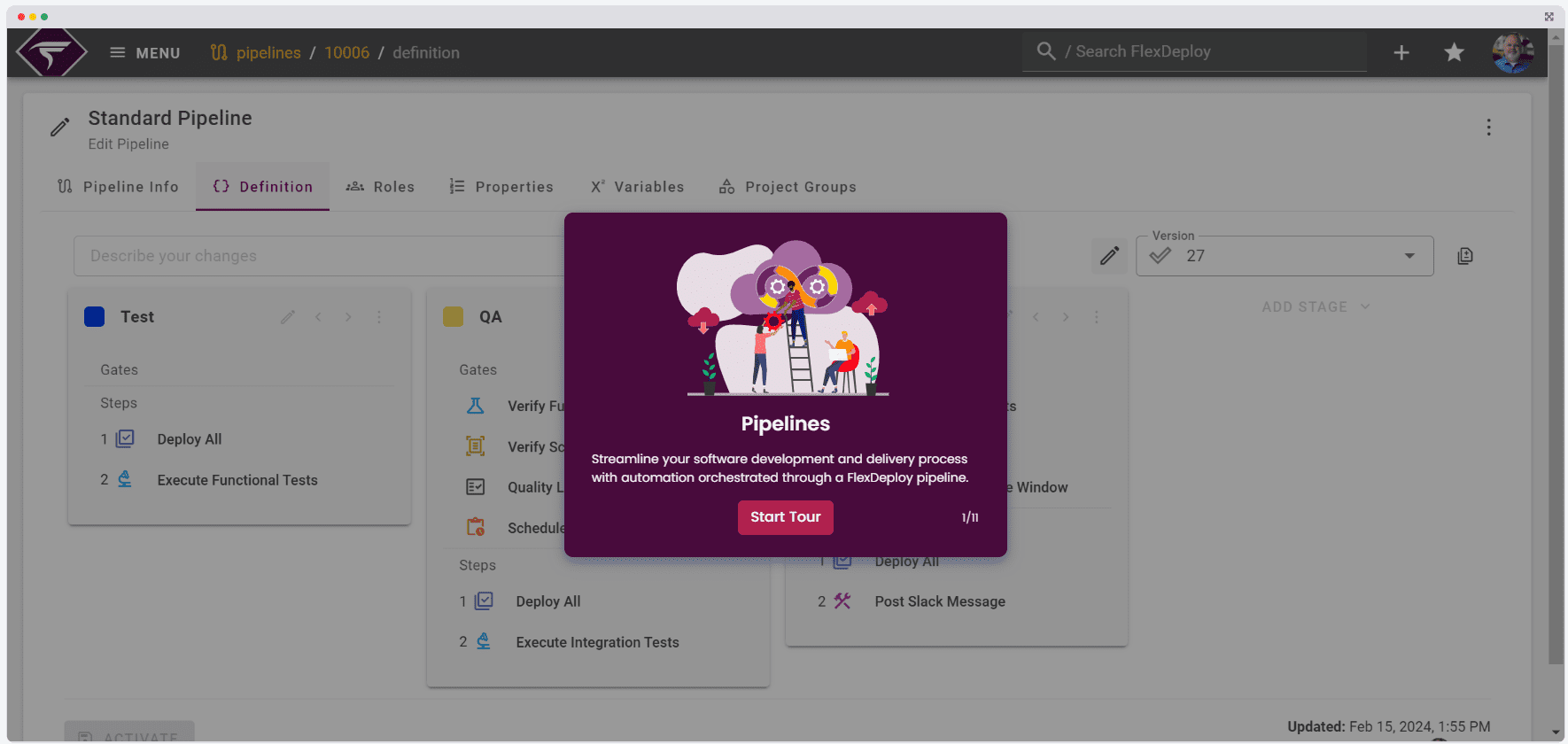Viewport: 1568px width, 744px height.
Task: Open the pipeline three-dot options menu
Action: coord(1488,128)
